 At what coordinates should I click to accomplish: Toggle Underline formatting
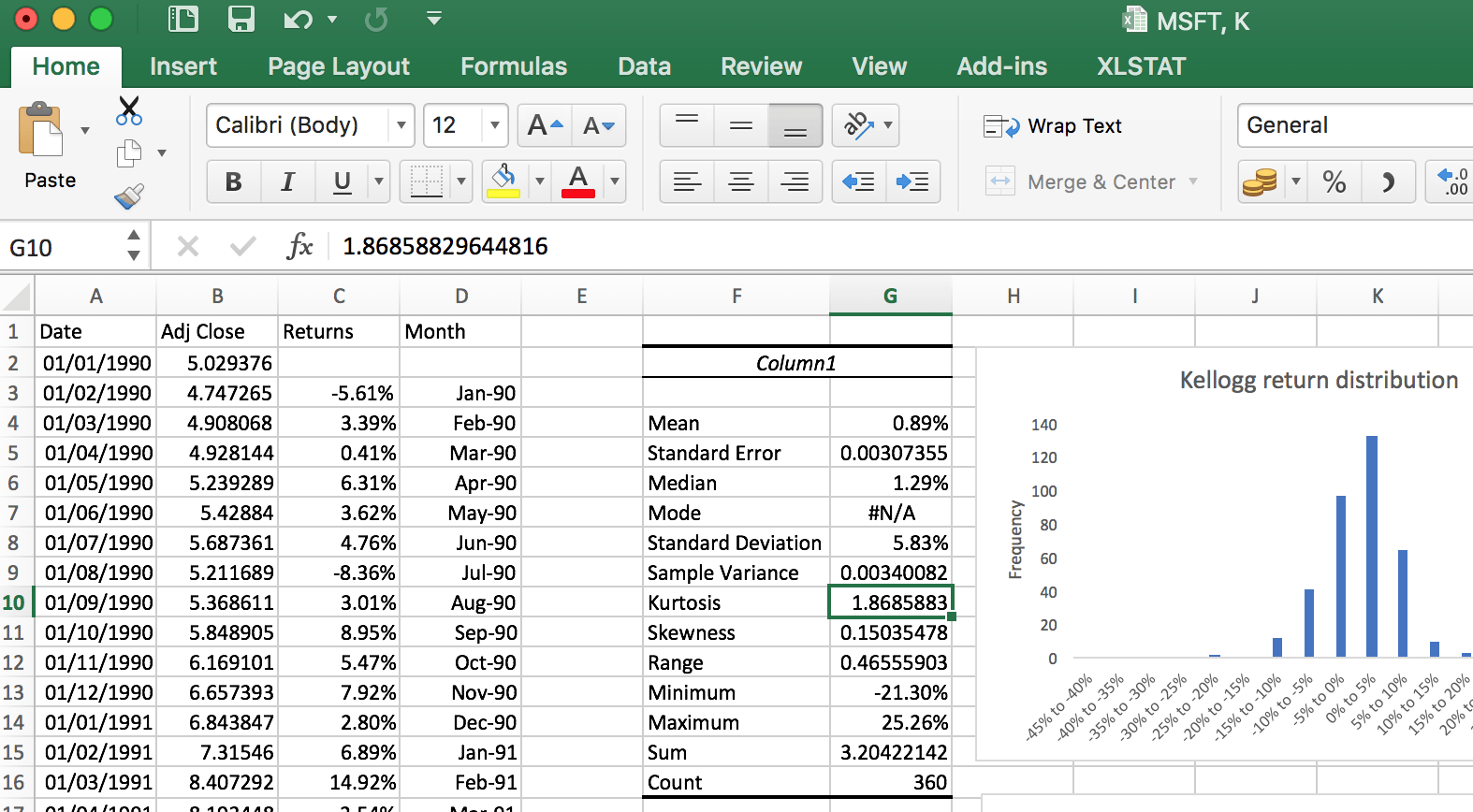pos(343,181)
